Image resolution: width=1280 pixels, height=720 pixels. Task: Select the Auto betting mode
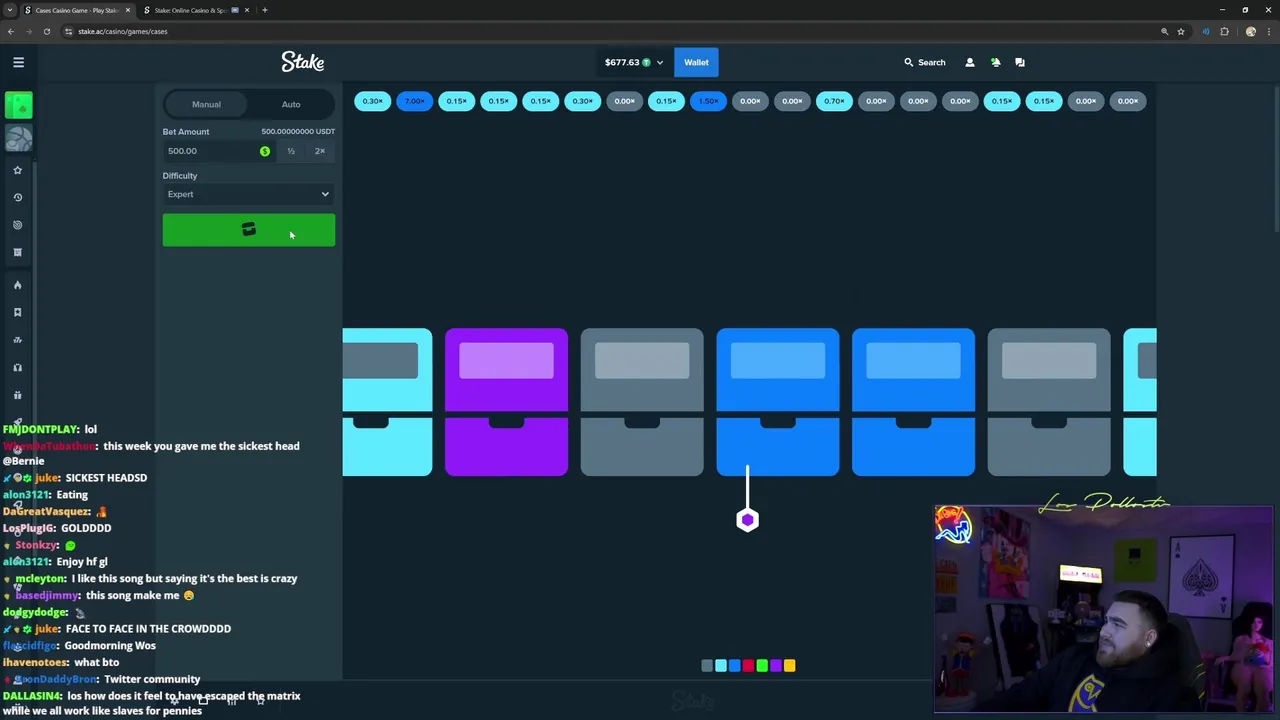tap(291, 104)
